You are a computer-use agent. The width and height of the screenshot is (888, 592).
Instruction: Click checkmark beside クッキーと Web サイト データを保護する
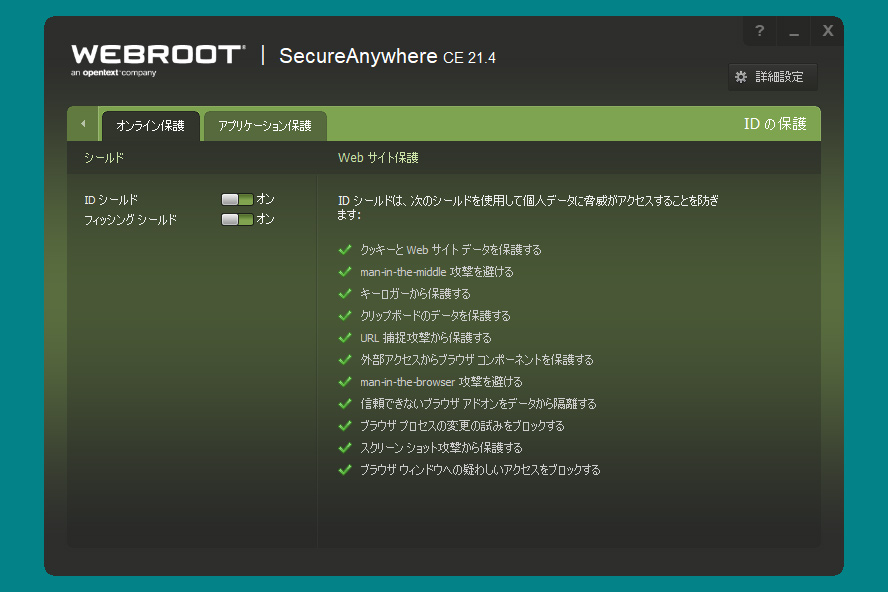[346, 250]
